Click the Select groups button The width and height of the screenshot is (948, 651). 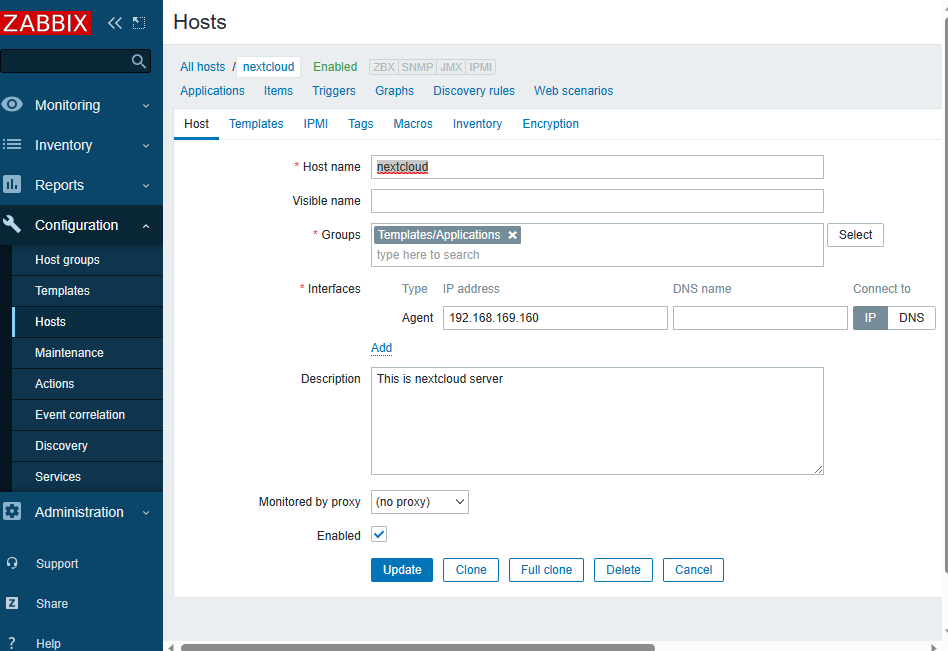click(x=855, y=235)
